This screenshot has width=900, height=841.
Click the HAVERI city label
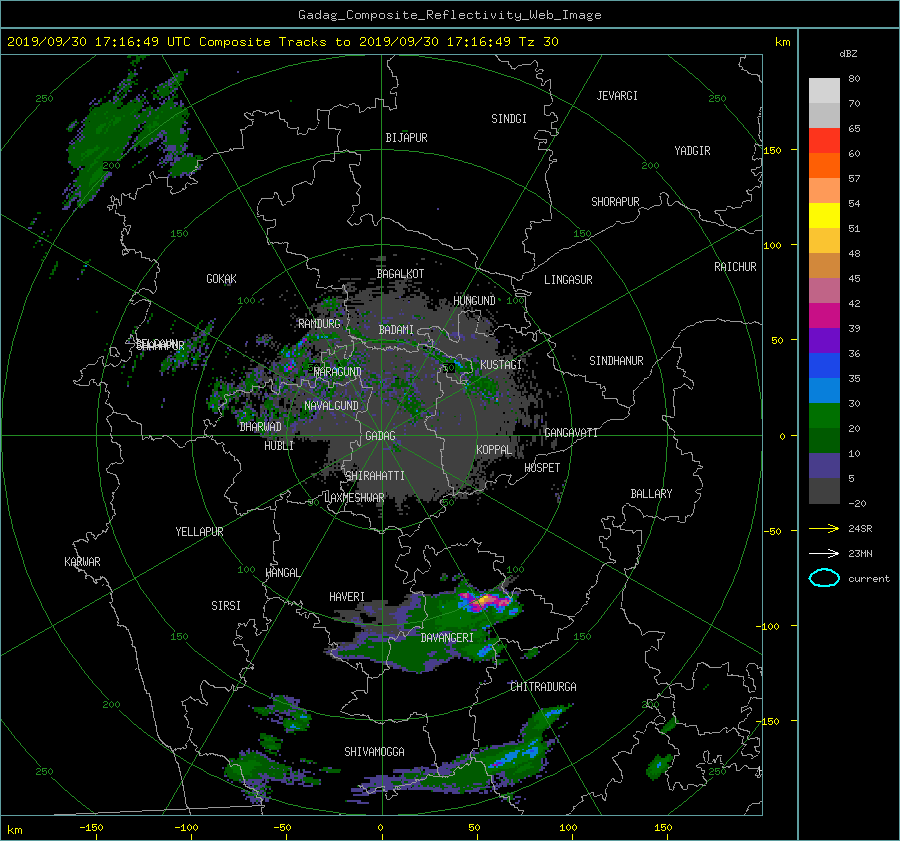[347, 597]
